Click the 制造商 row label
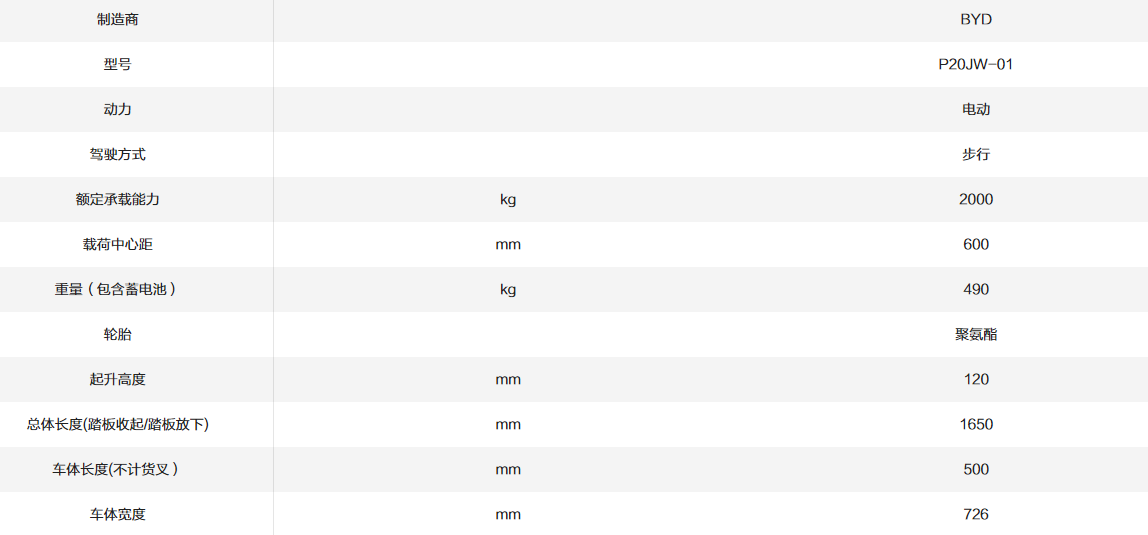Screen dimensions: 1148x535 pyautogui.click(x=118, y=19)
